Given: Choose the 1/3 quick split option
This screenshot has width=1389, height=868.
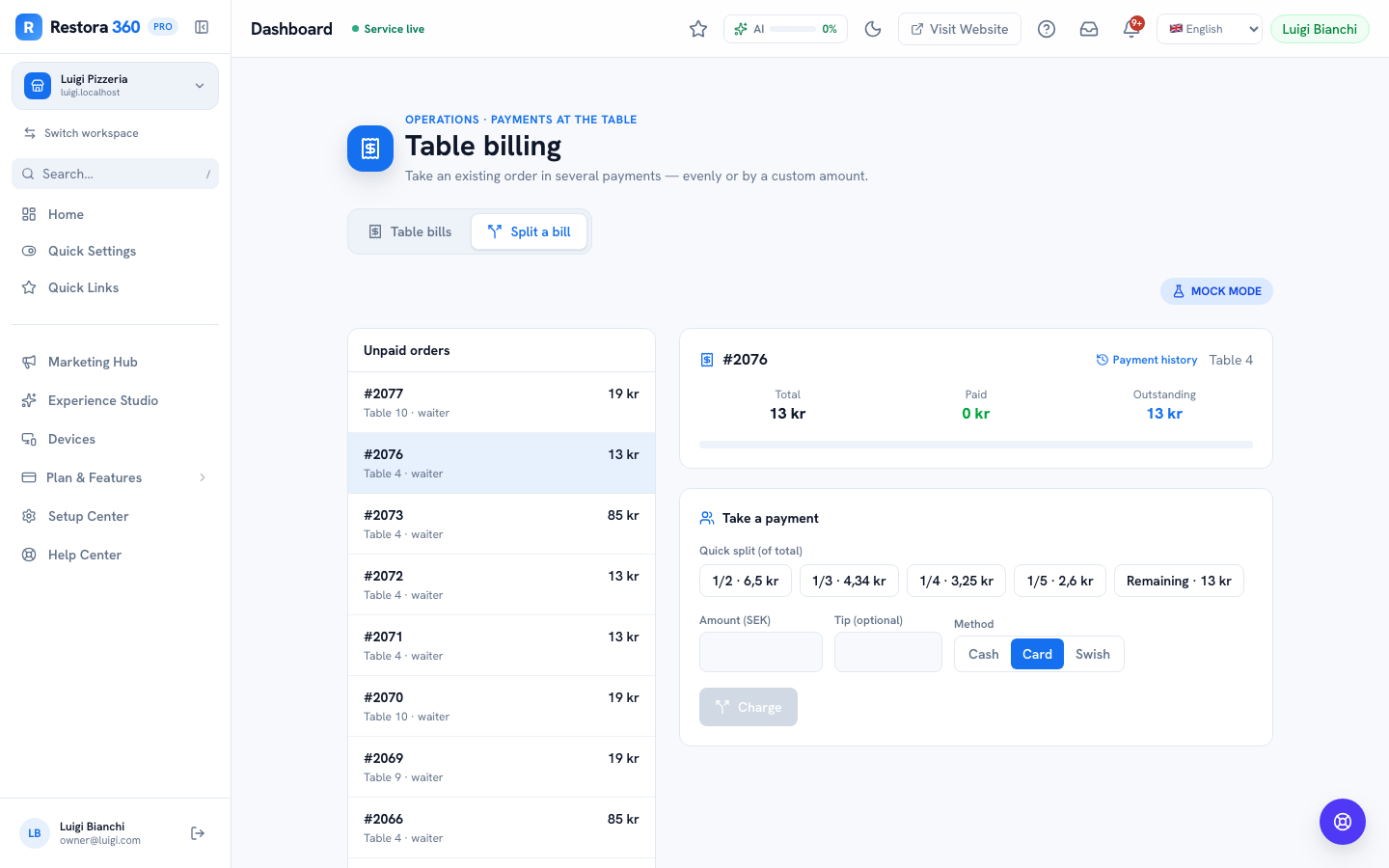Looking at the screenshot, I should (x=849, y=581).
